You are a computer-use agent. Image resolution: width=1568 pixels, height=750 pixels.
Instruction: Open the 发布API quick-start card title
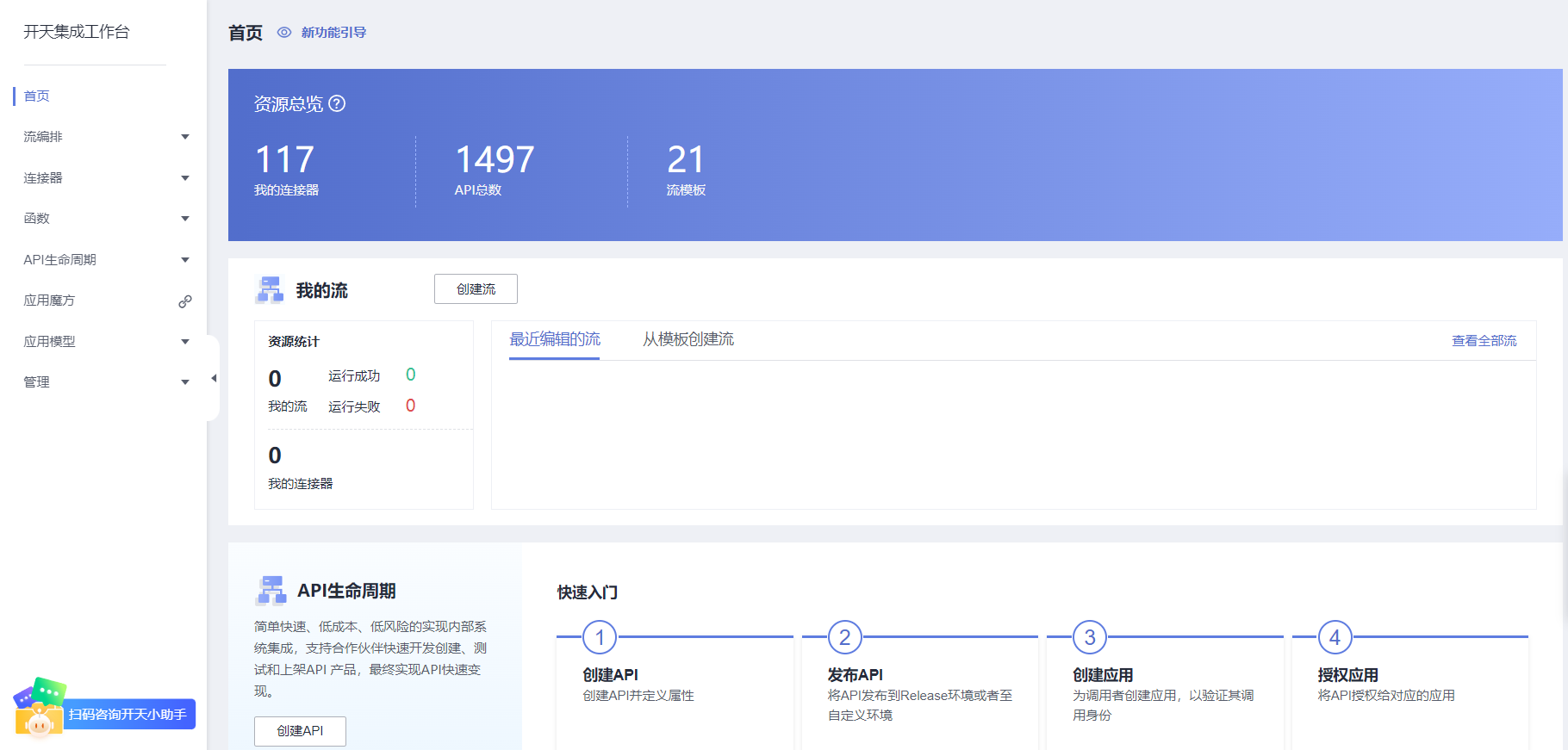856,675
